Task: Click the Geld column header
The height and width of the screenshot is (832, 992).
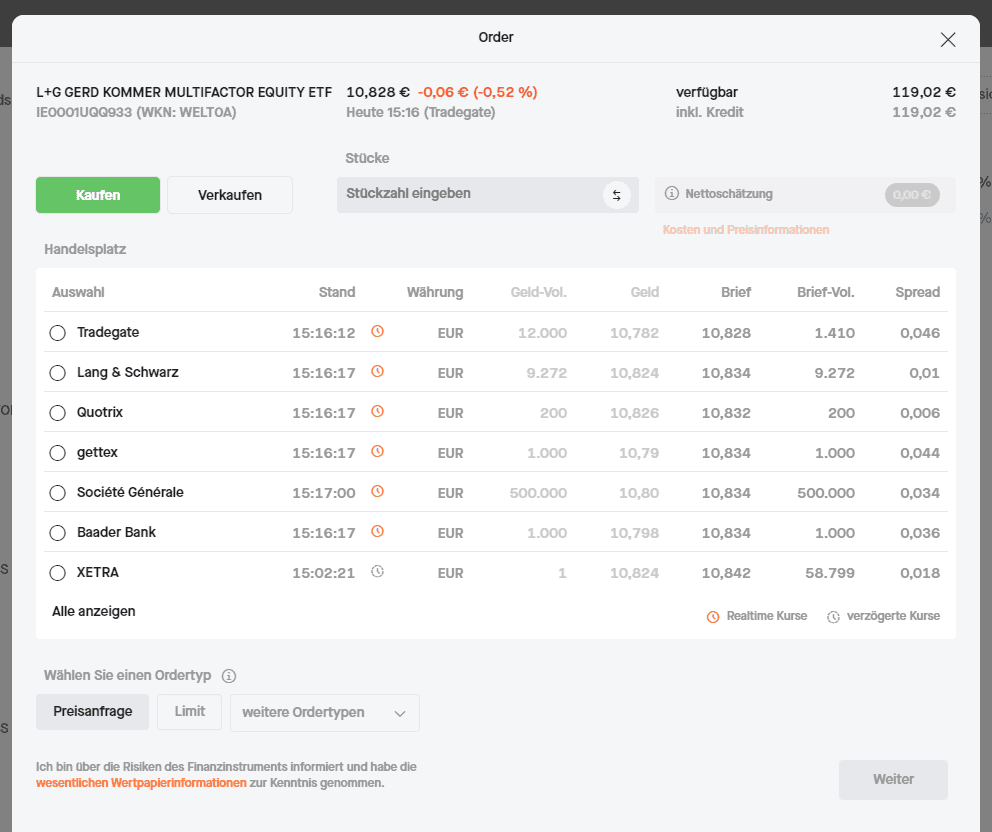Action: pyautogui.click(x=645, y=292)
